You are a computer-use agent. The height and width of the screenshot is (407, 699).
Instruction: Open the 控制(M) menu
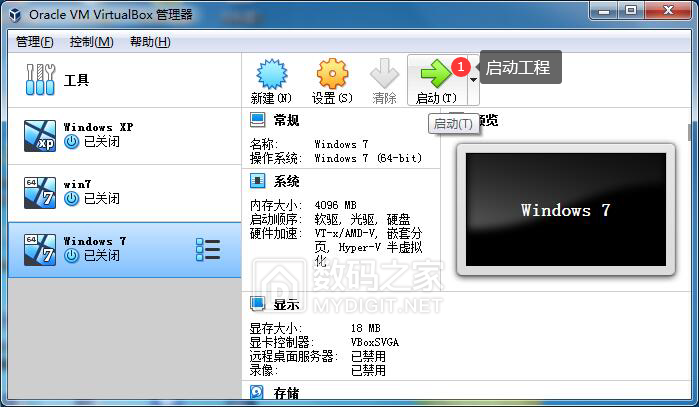tap(91, 42)
